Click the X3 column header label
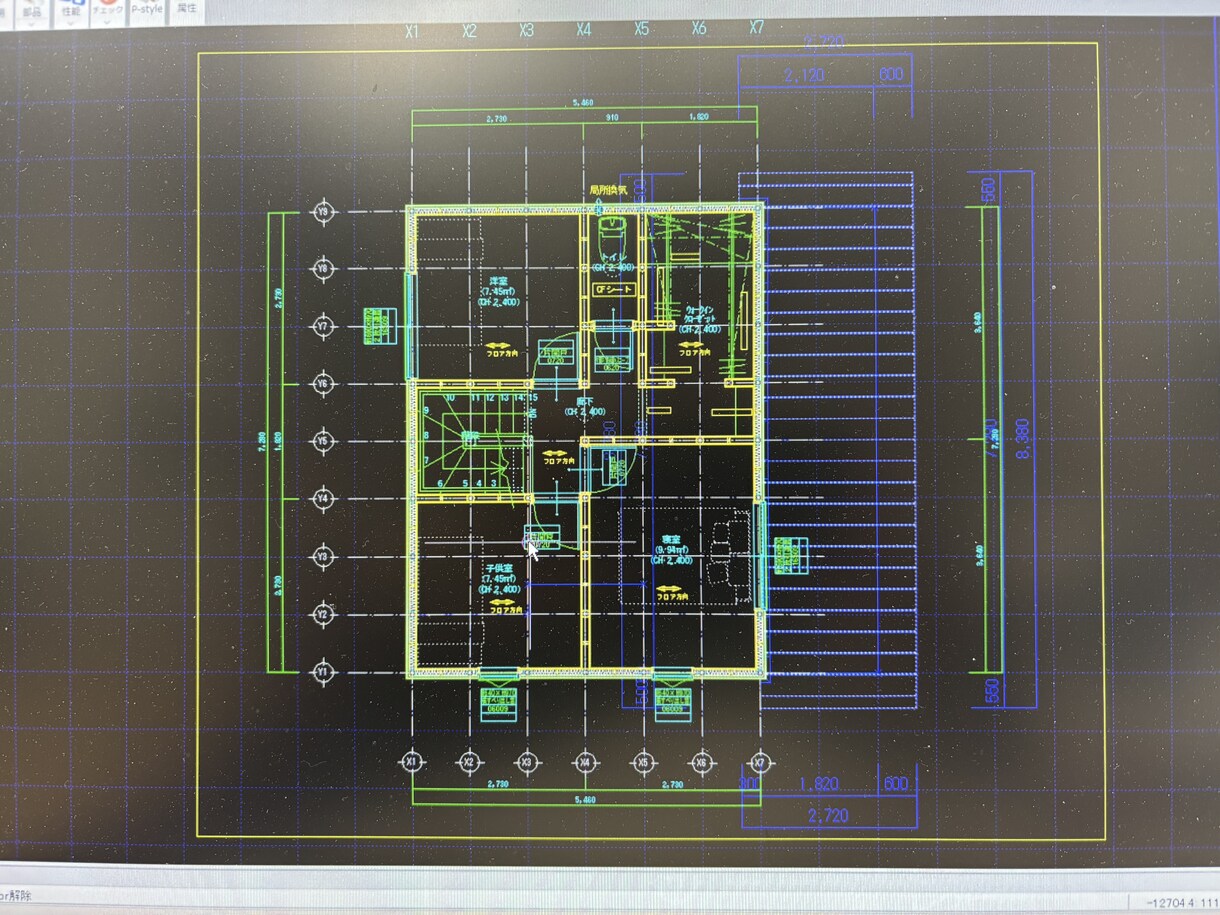The height and width of the screenshot is (915, 1220). pos(527,30)
